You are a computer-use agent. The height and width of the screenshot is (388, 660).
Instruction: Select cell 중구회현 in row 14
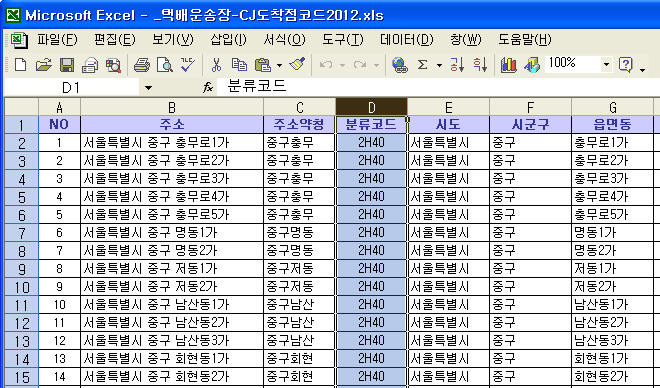pyautogui.click(x=299, y=359)
